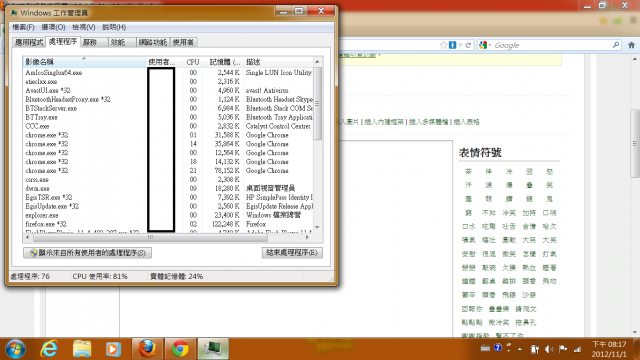Click the process list scroll-right arrow
640x360 pixels.
click(x=307, y=237)
